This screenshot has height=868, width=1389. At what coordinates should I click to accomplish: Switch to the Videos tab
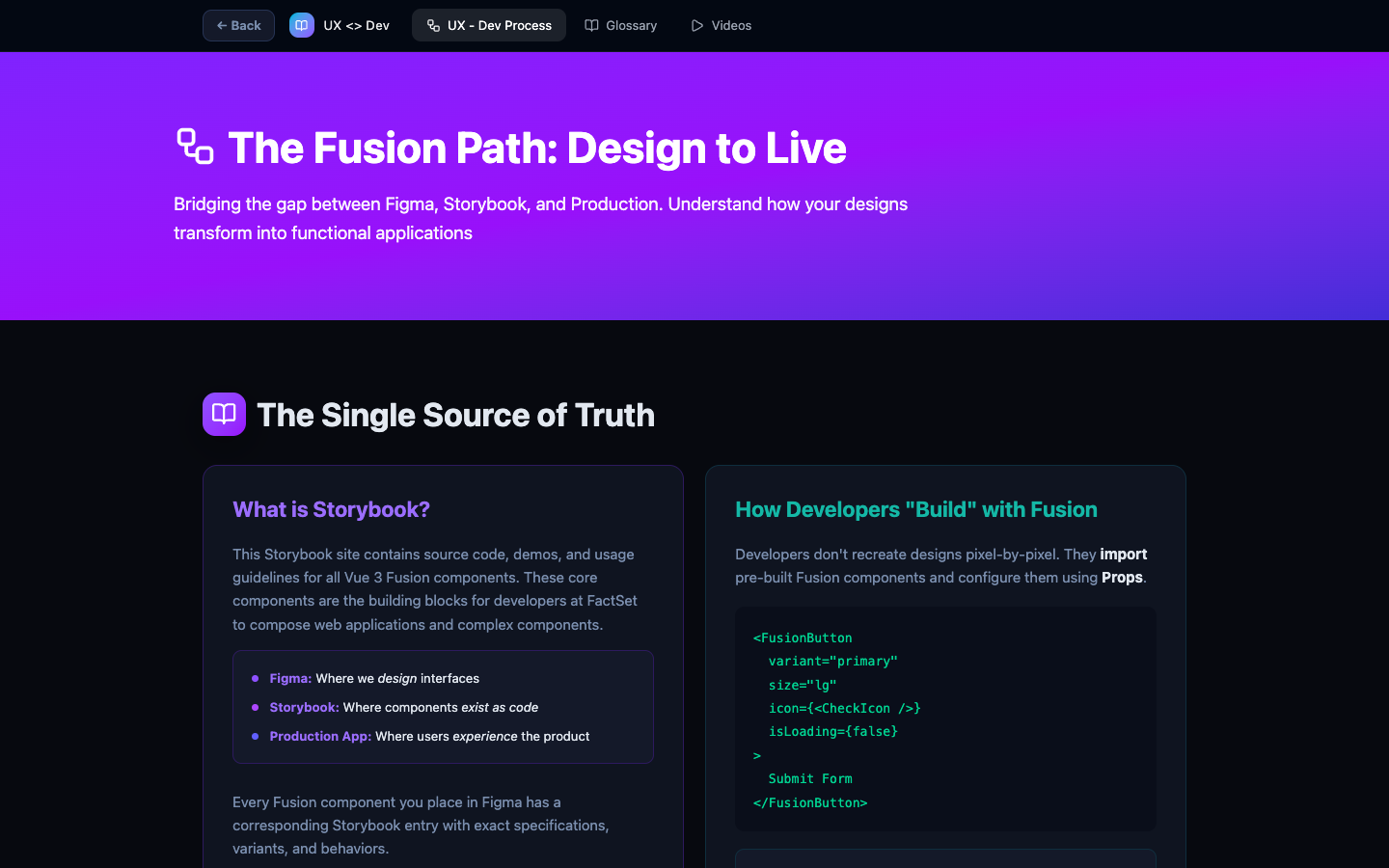[722, 25]
